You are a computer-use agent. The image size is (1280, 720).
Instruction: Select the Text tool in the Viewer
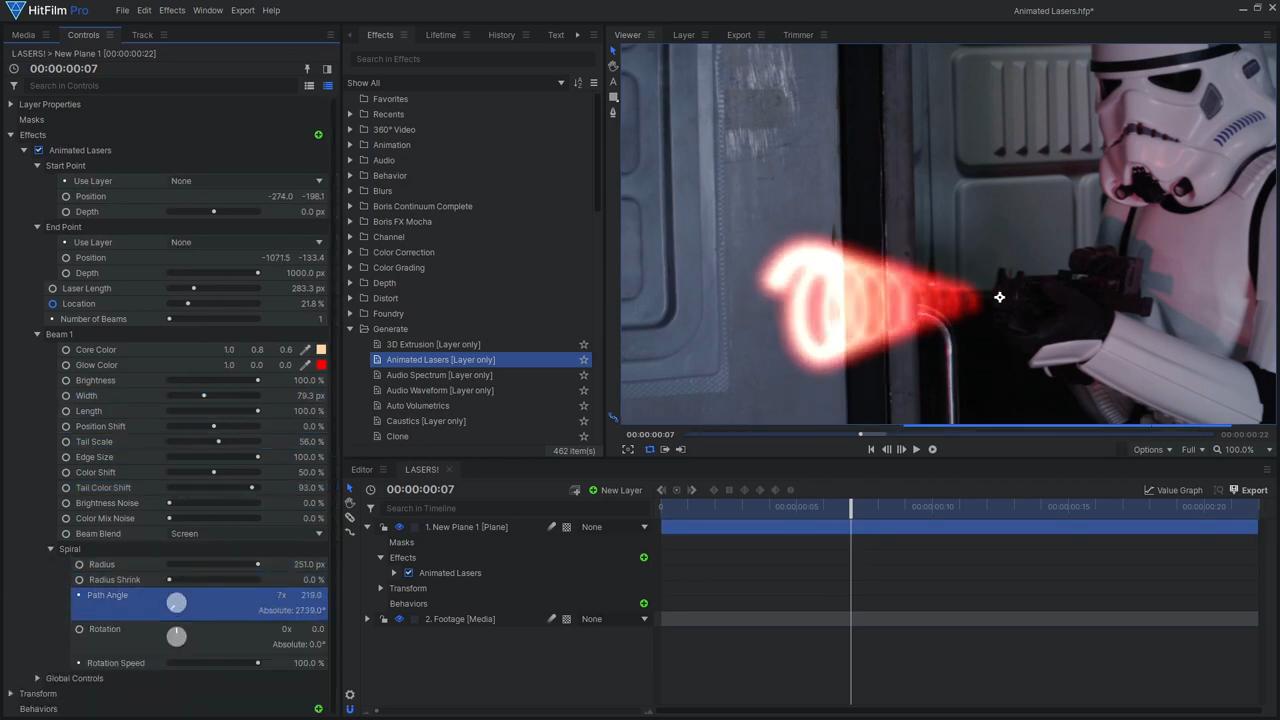(613, 82)
